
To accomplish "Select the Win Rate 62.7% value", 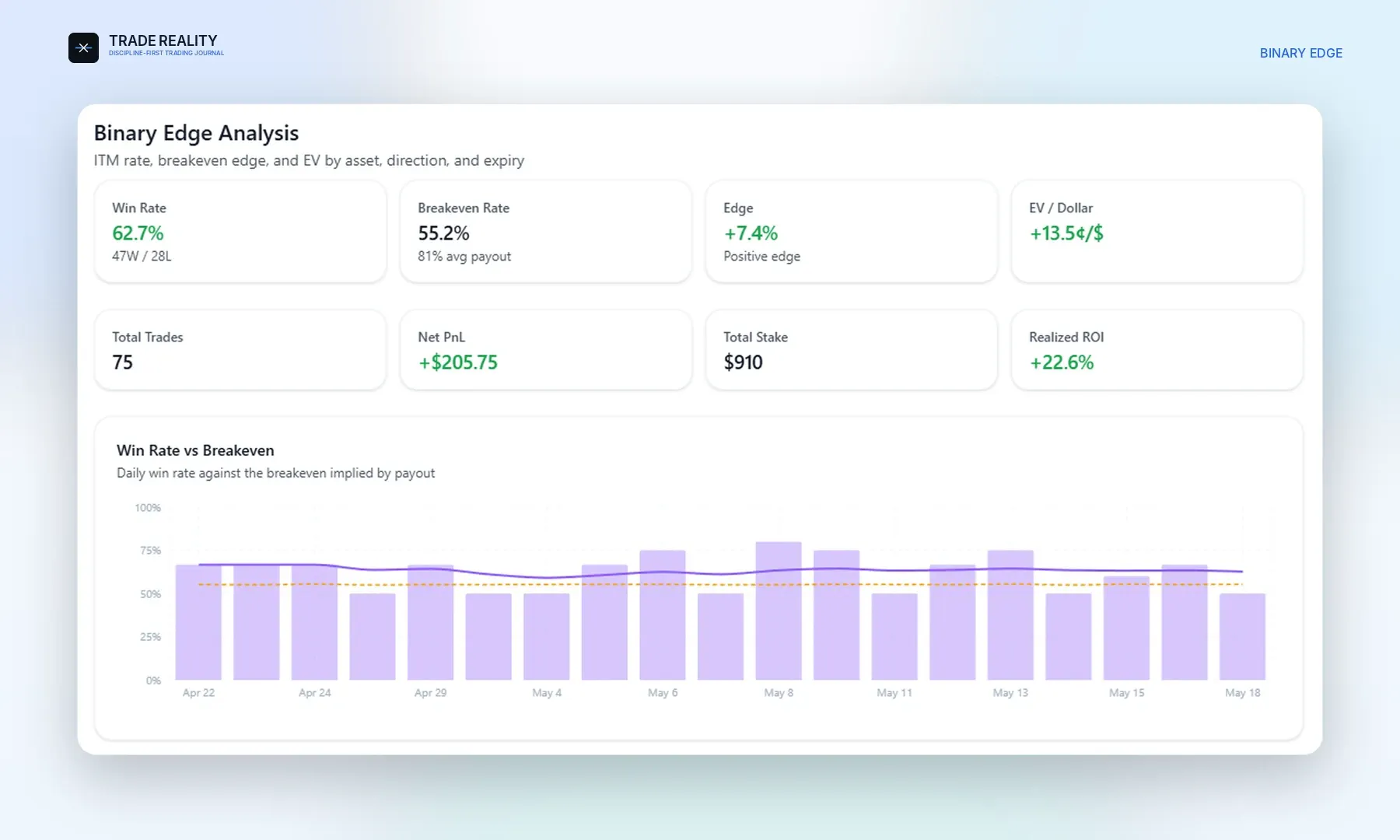I will pyautogui.click(x=138, y=233).
